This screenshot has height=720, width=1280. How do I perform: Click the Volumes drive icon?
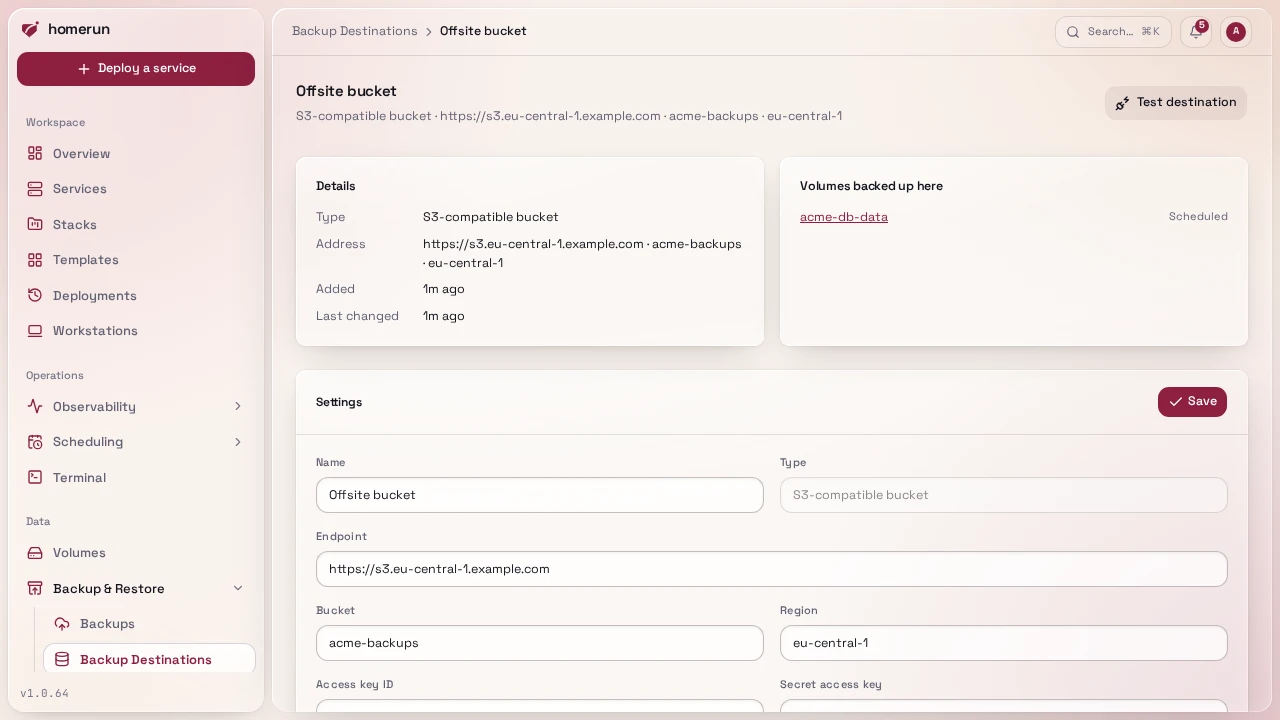(x=35, y=553)
